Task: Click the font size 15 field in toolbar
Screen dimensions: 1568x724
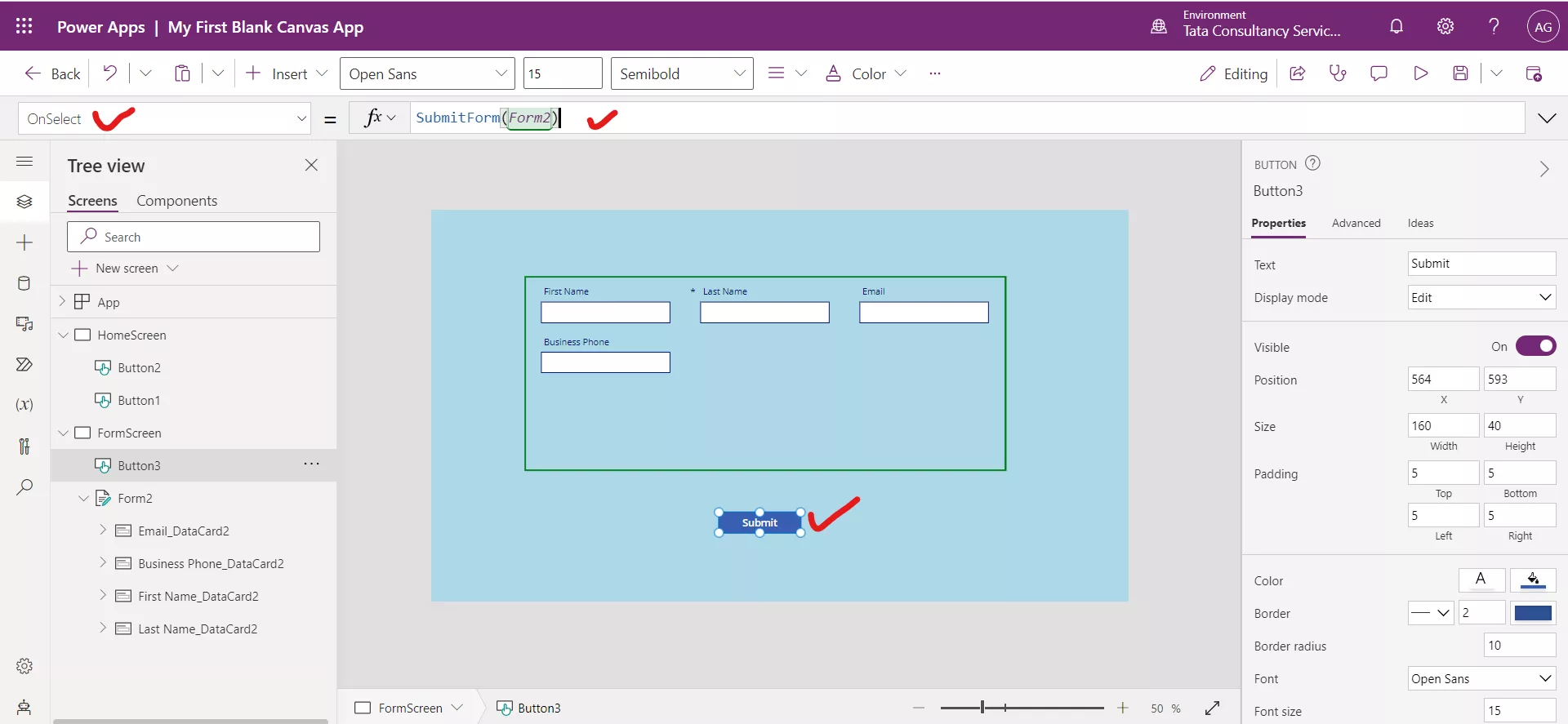Action: [563, 73]
